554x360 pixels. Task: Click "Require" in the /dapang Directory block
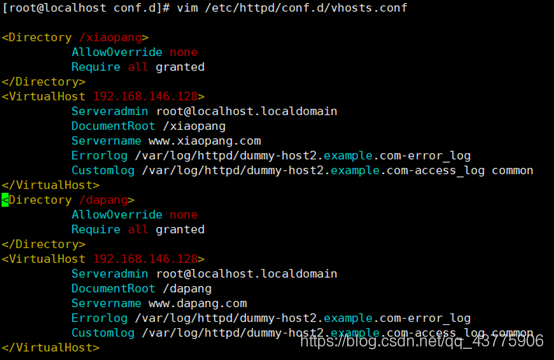(x=96, y=230)
